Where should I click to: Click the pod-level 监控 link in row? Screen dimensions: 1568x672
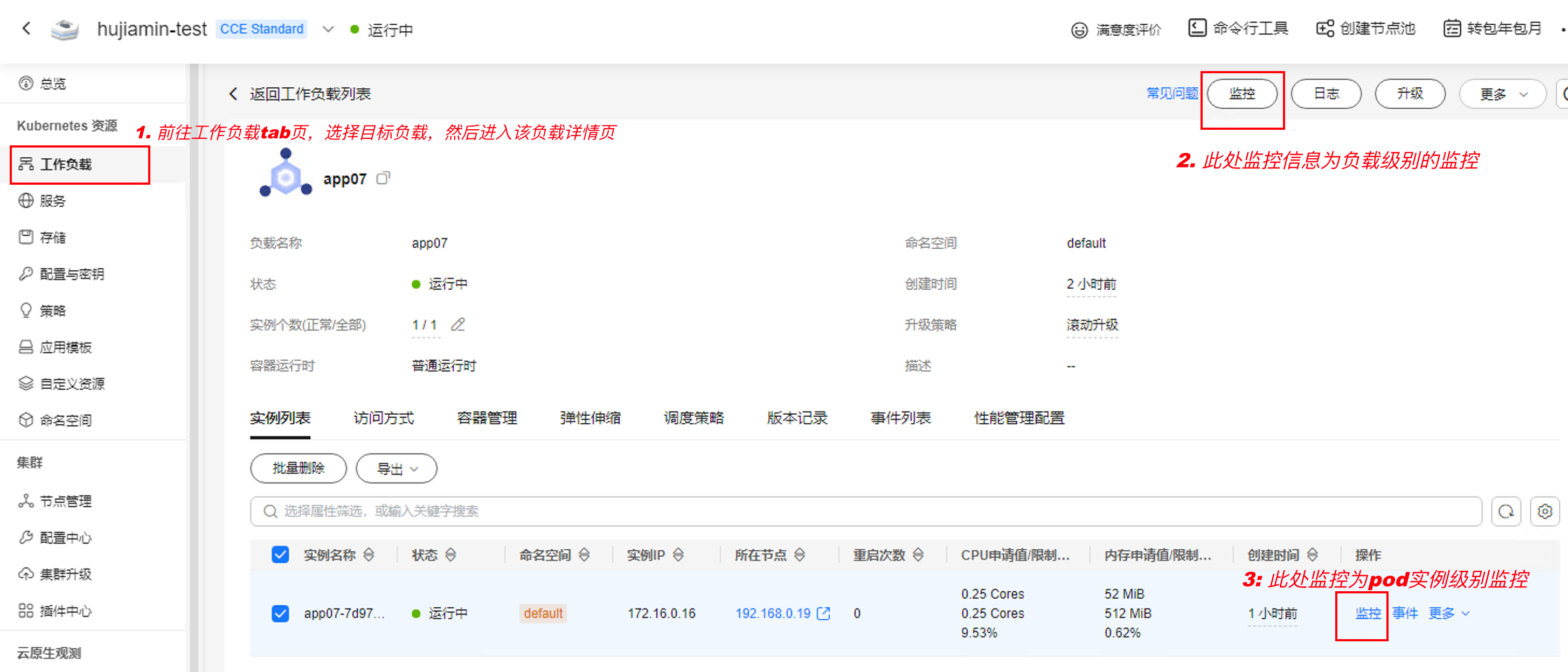[x=1368, y=613]
